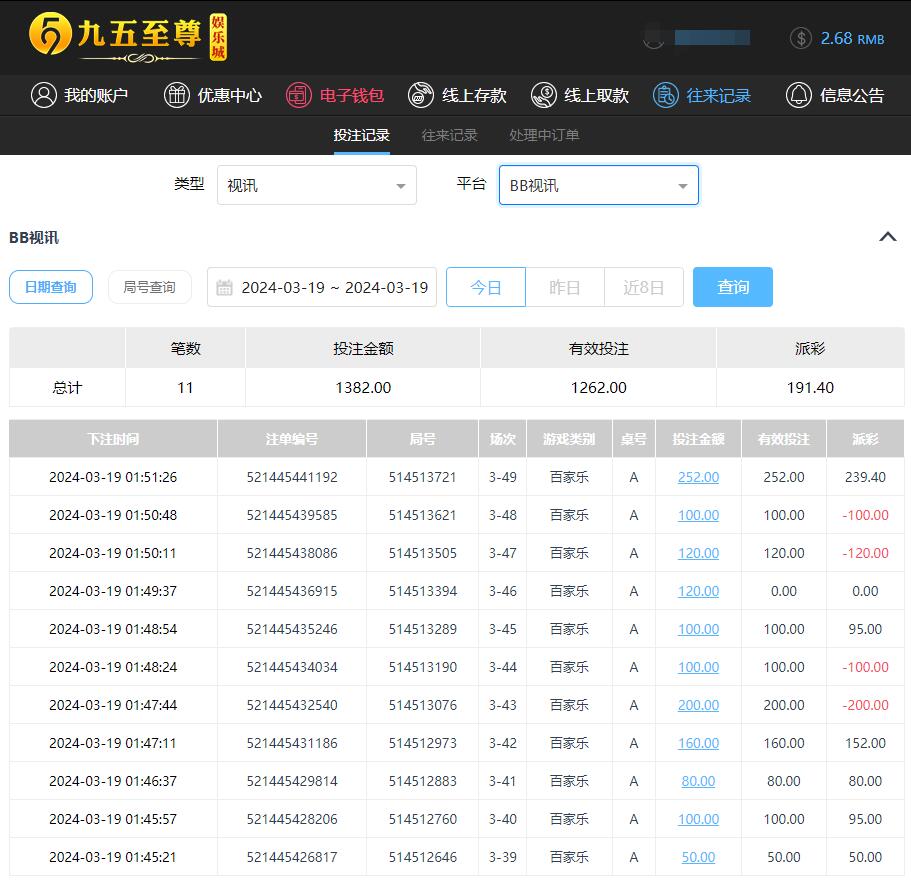911x885 pixels.
Task: Select 局号查询 query mode
Action: [149, 287]
